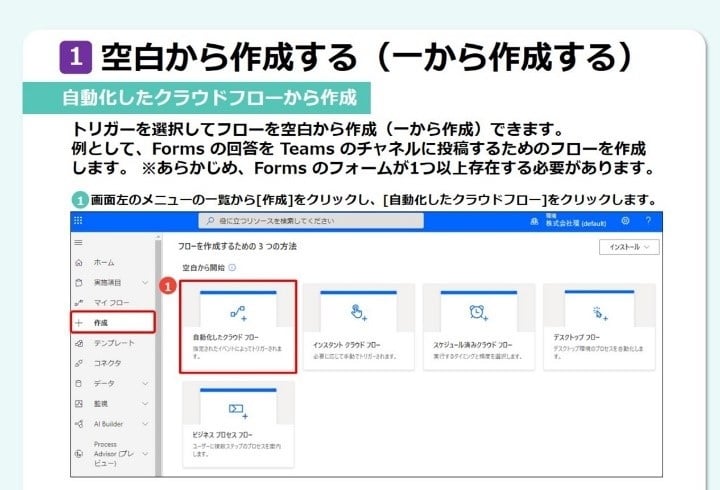
Task: Open the インストール dropdown
Action: (x=629, y=247)
